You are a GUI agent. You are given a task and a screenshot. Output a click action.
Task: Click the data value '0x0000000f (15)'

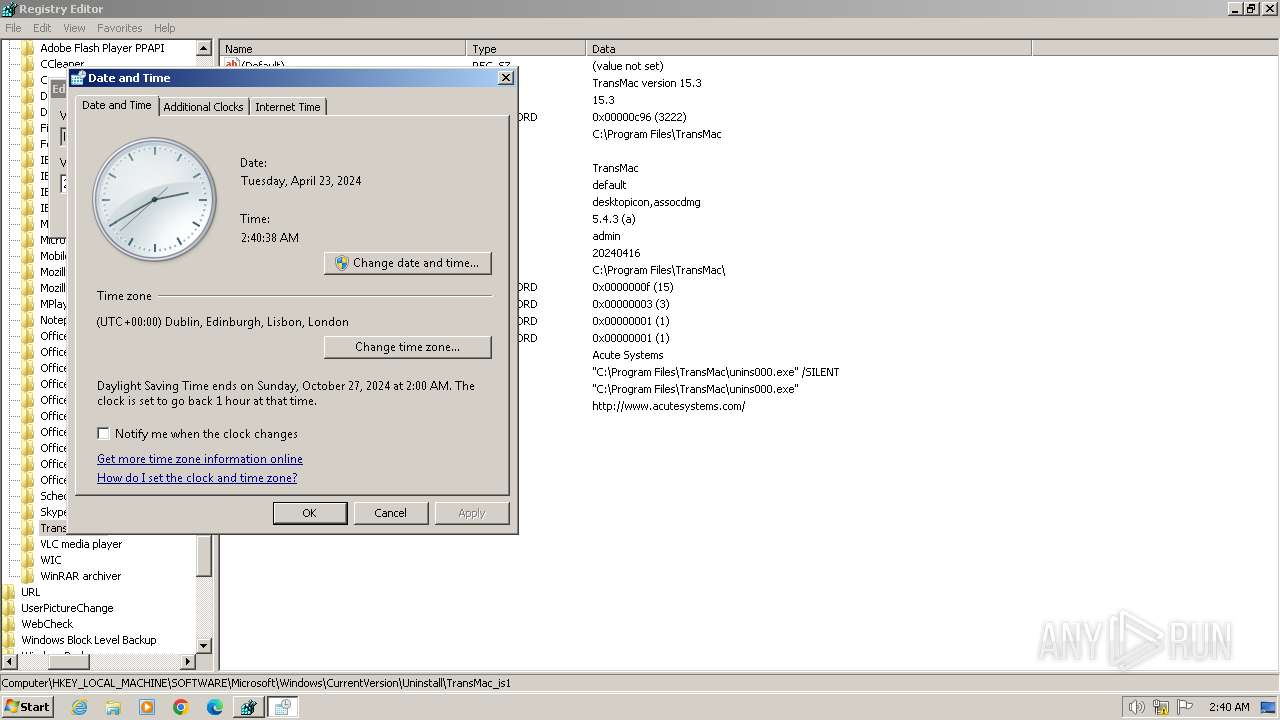(x=633, y=287)
